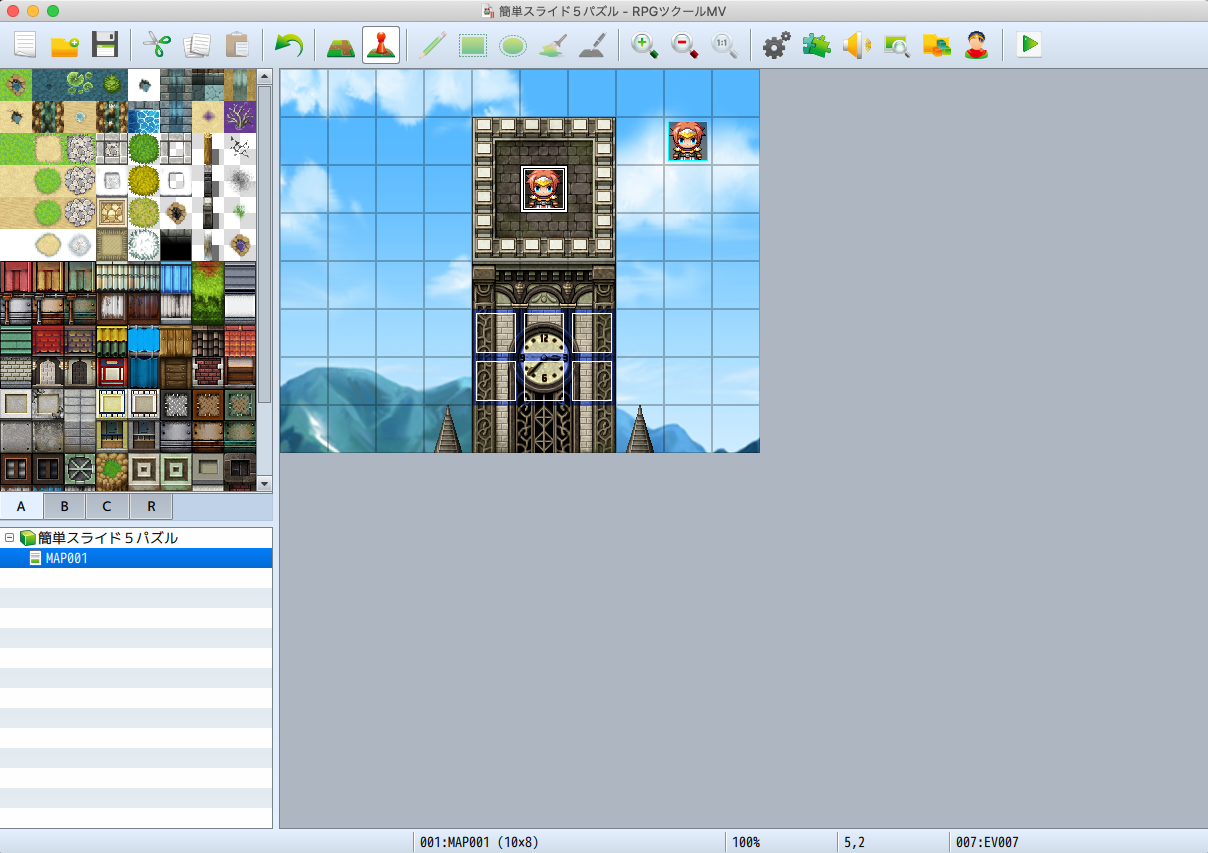
Task: Open the Plugin Manager puzzle-piece icon
Action: pyautogui.click(x=816, y=45)
